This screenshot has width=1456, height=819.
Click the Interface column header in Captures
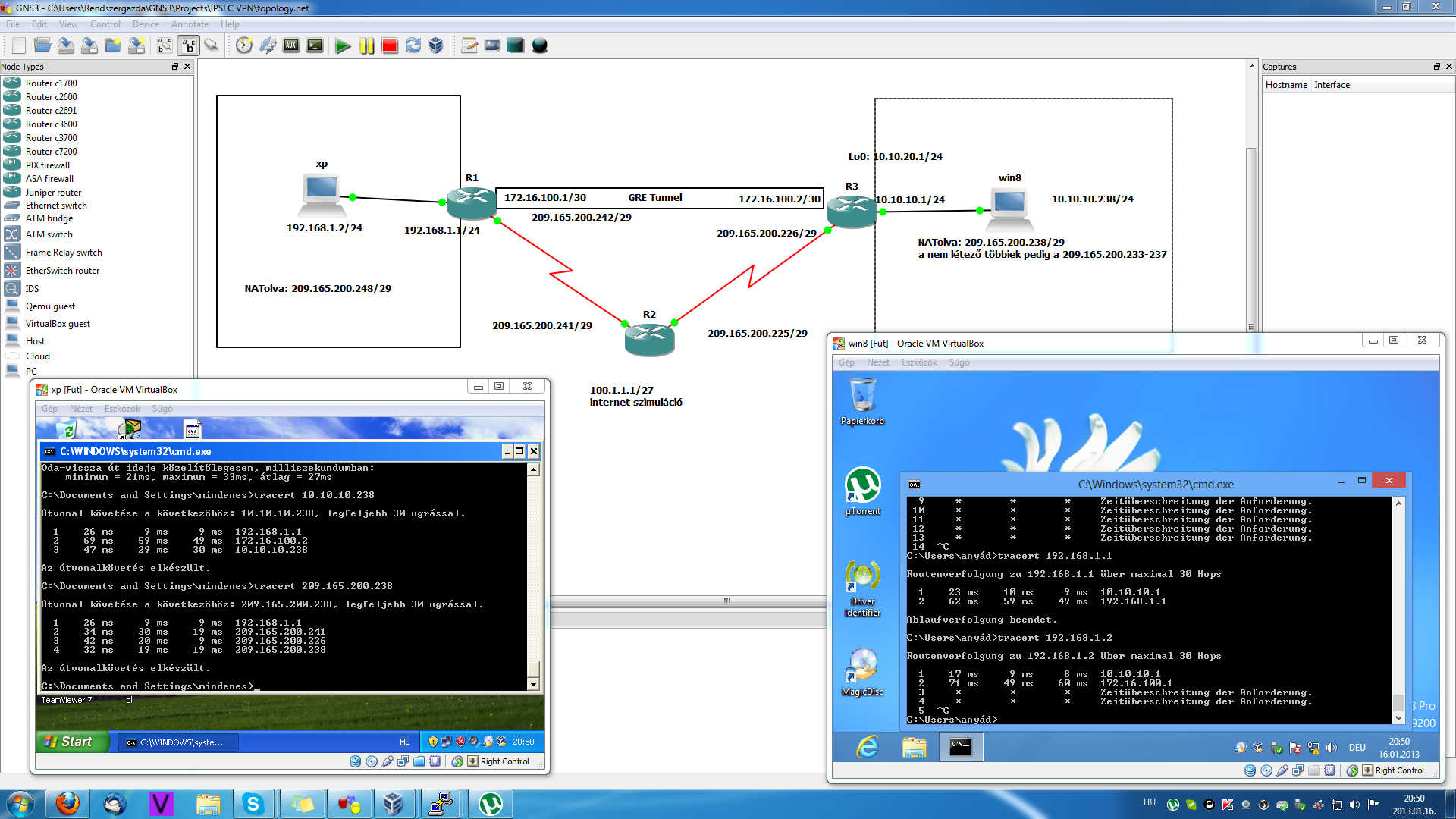point(1332,85)
